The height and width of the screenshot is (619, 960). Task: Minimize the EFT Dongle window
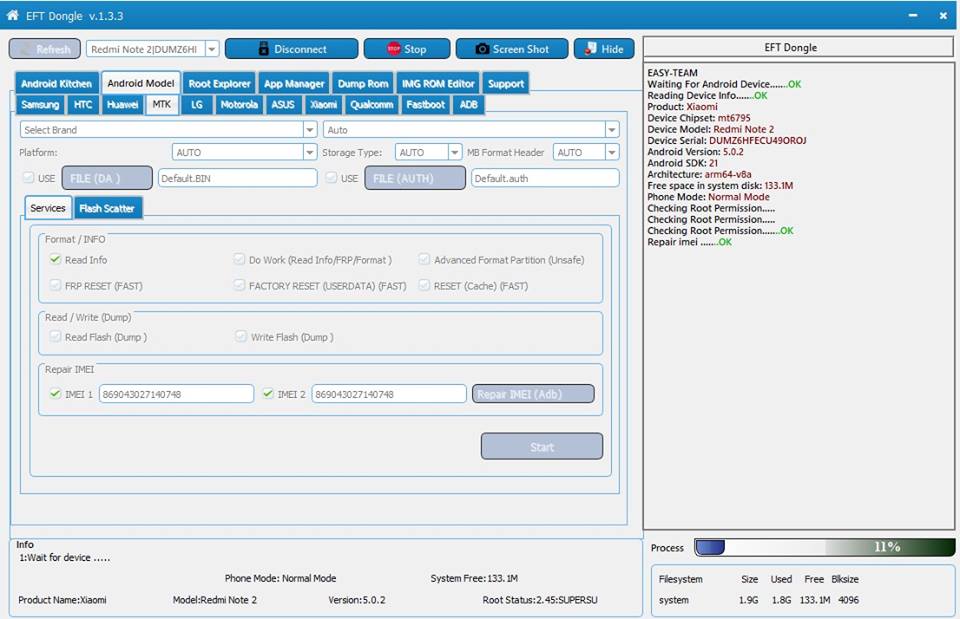(913, 15)
